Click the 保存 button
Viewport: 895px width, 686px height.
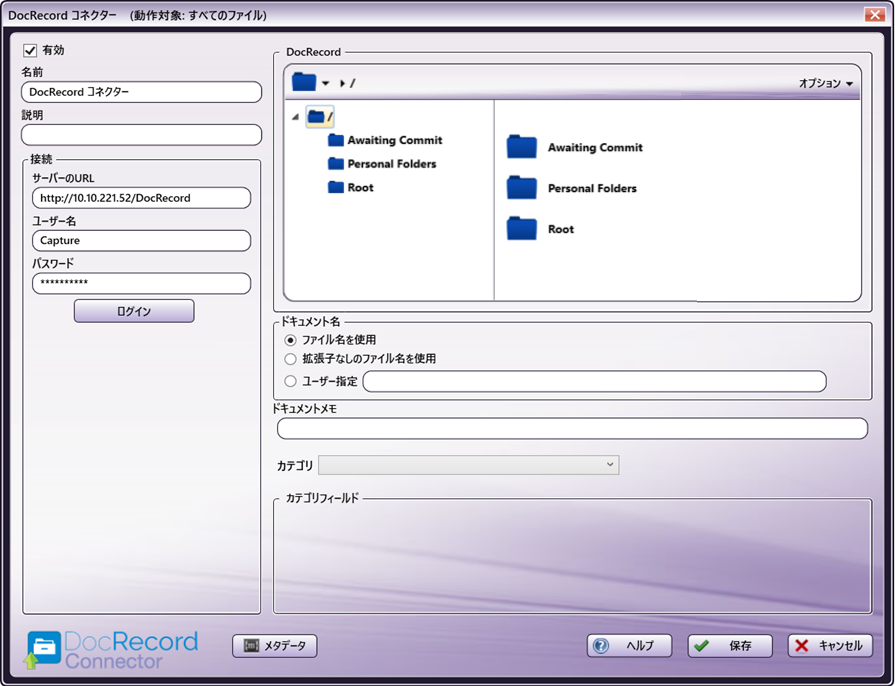click(x=730, y=646)
